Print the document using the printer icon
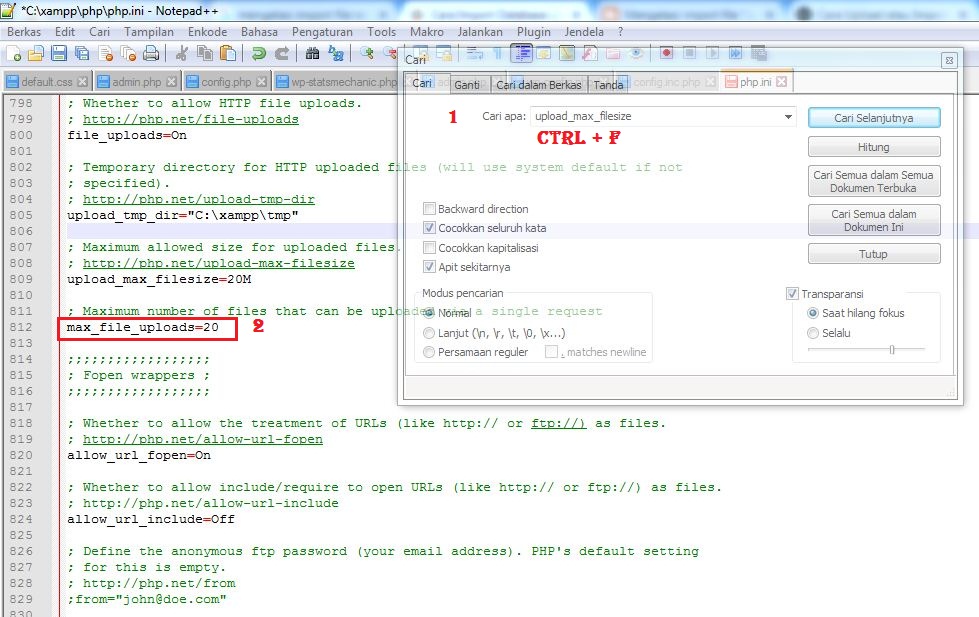 pos(151,54)
